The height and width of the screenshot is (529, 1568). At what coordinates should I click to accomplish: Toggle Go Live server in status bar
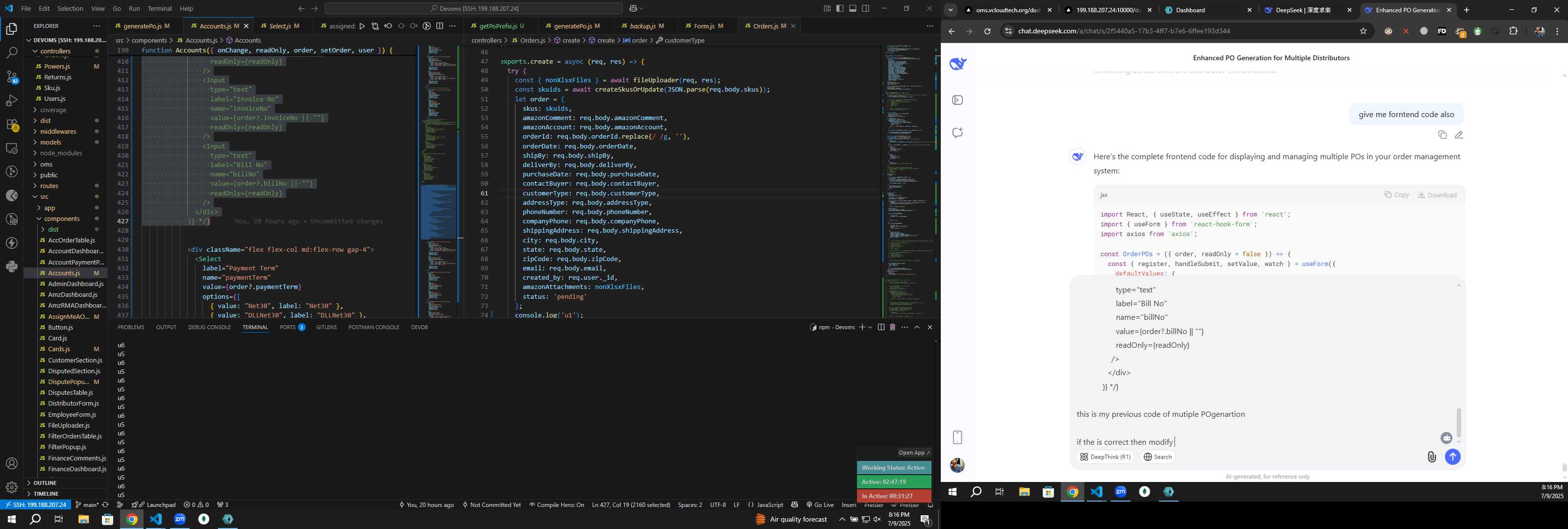coord(820,505)
